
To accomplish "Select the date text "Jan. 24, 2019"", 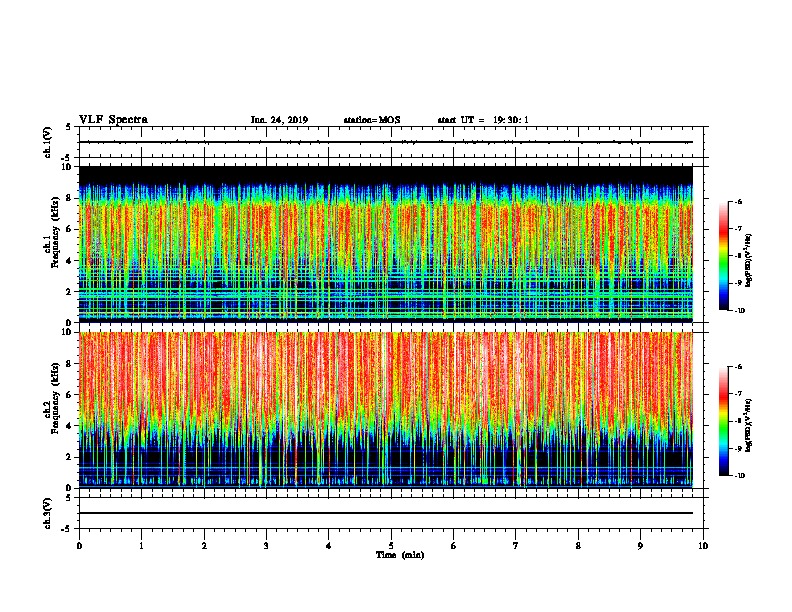I will (279, 120).
